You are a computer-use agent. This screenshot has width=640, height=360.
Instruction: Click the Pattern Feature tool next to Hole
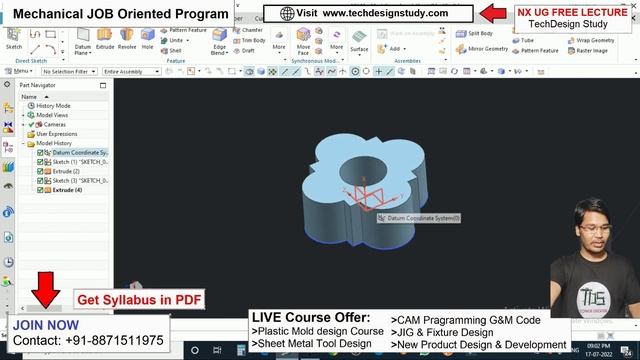(184, 30)
